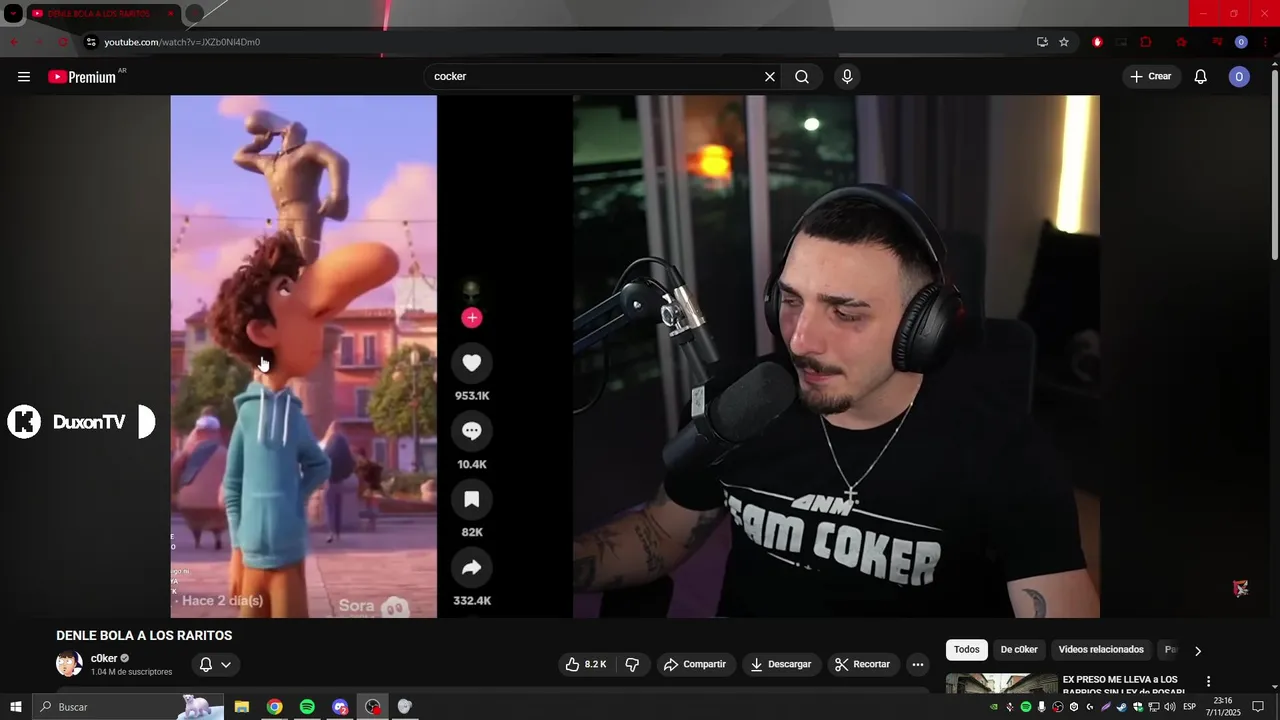Clear the search box with the X icon
Screen dimensions: 1280x720
coord(770,77)
